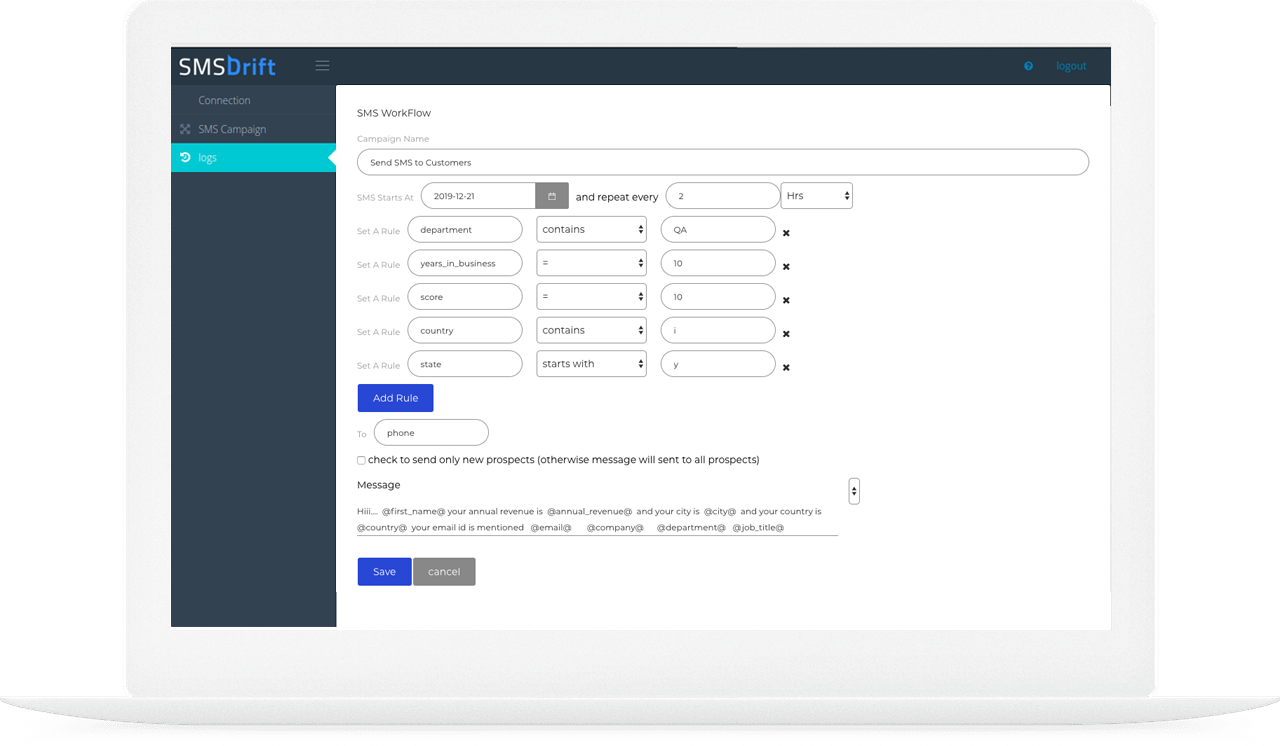Click the help question mark icon
This screenshot has width=1280, height=746.
coord(1028,66)
